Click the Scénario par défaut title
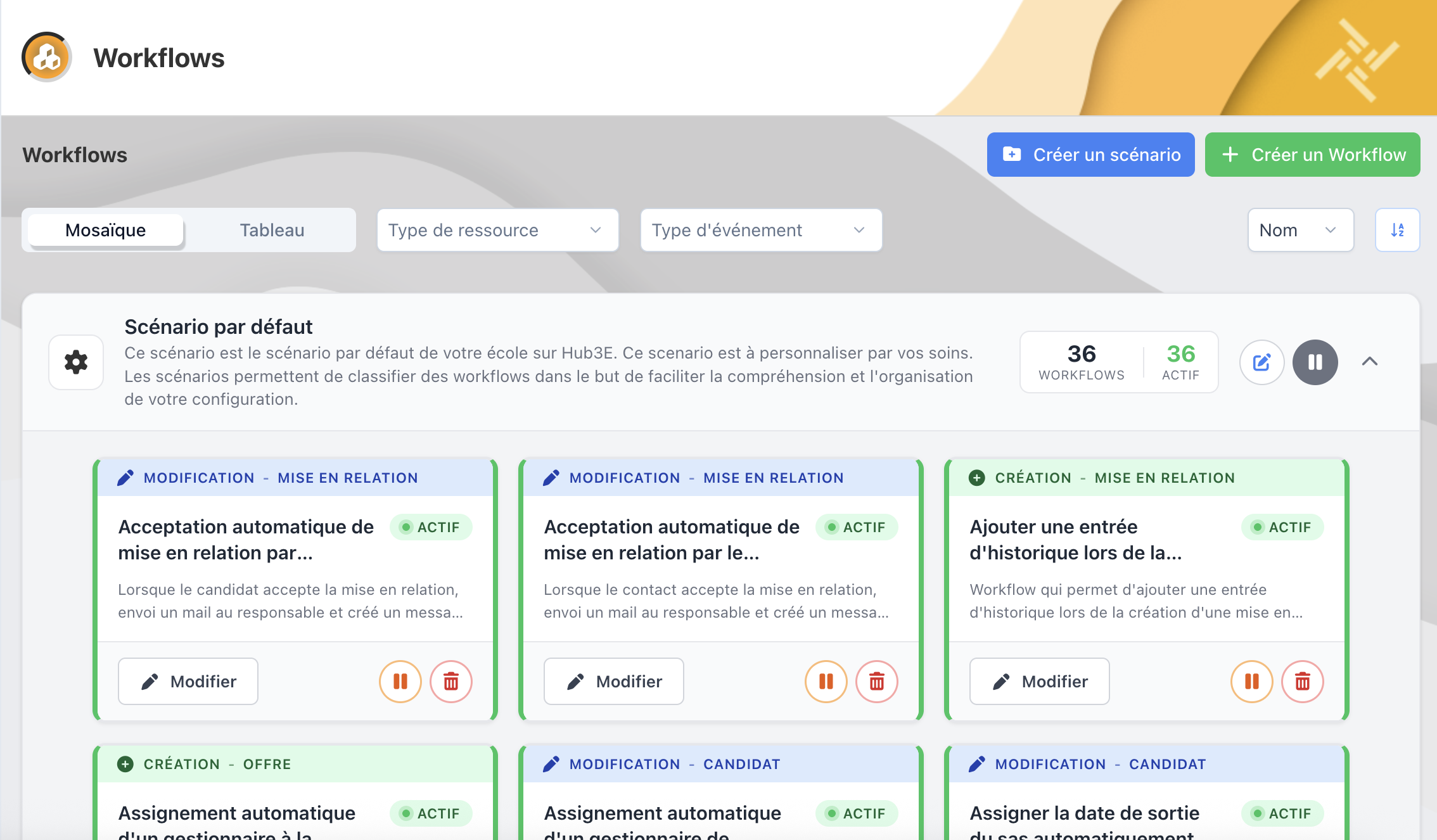 click(x=218, y=327)
